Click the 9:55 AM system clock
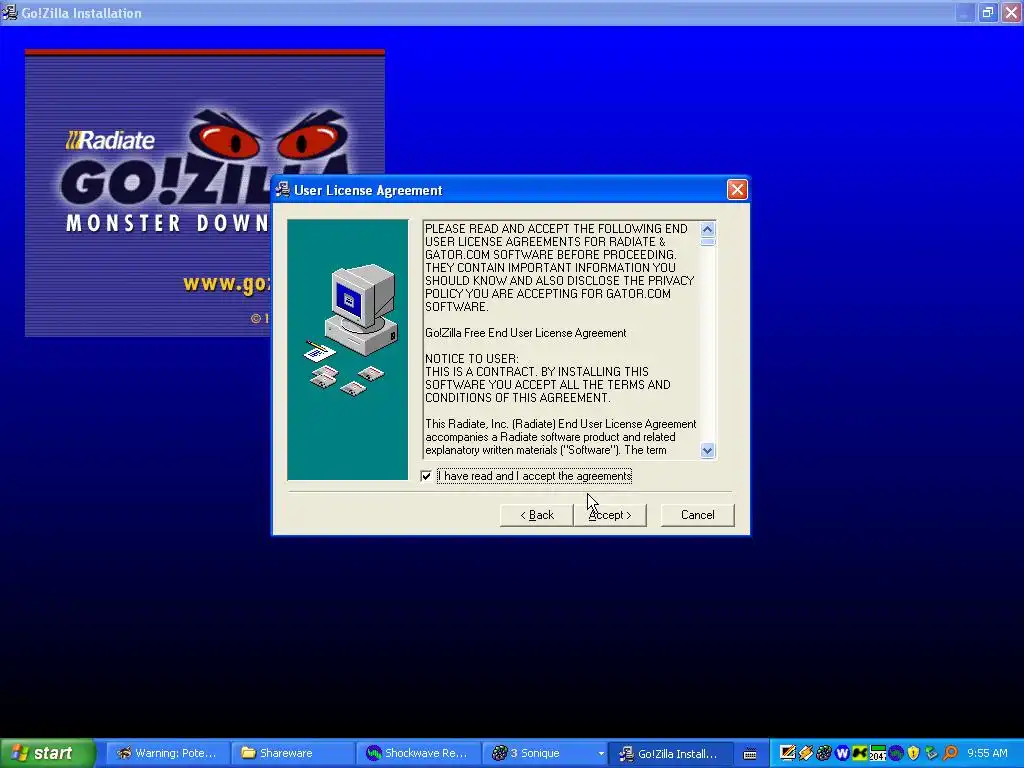The image size is (1024, 768). [x=987, y=753]
